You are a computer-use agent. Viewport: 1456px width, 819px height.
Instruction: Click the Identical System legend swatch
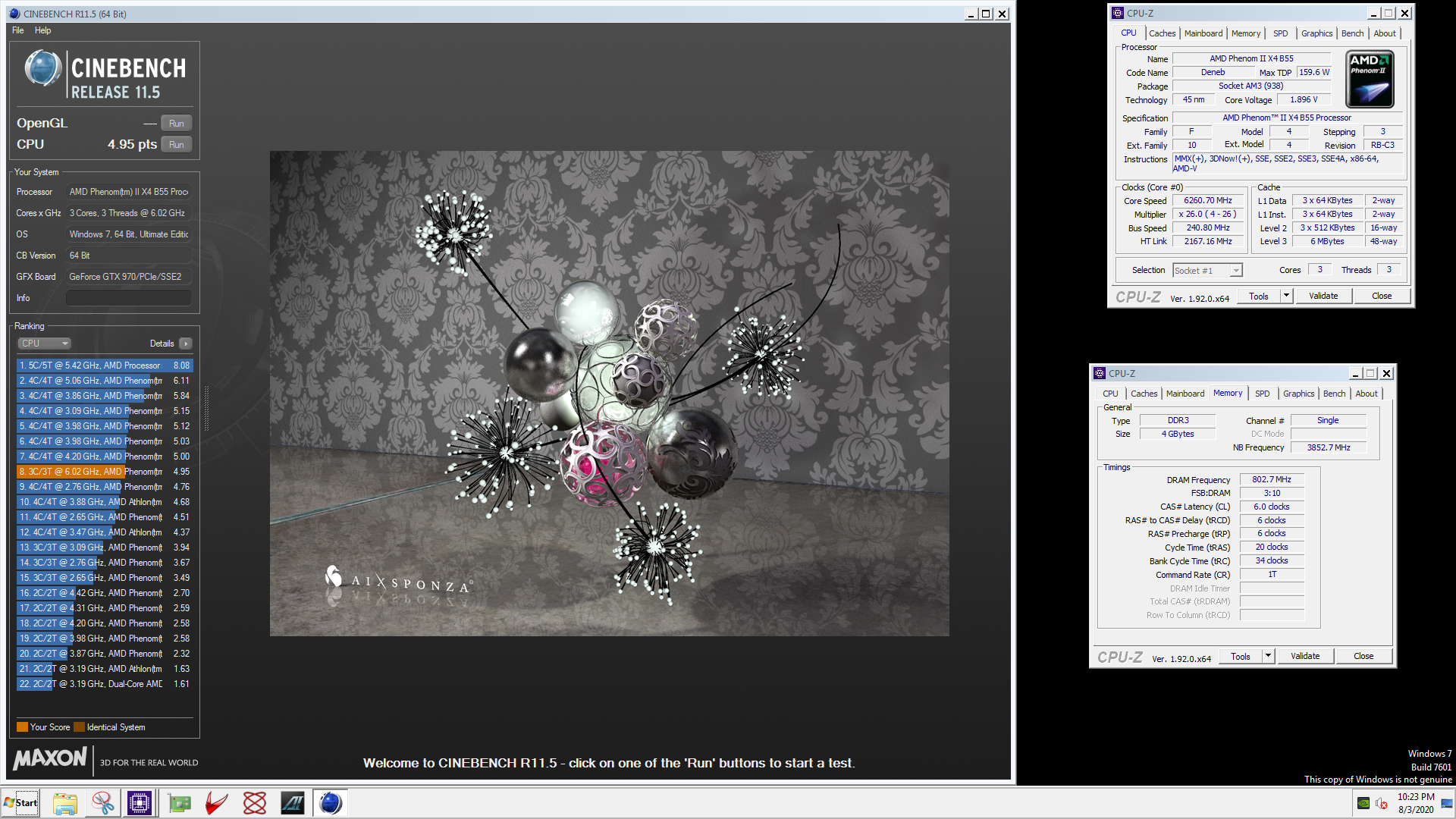point(79,727)
